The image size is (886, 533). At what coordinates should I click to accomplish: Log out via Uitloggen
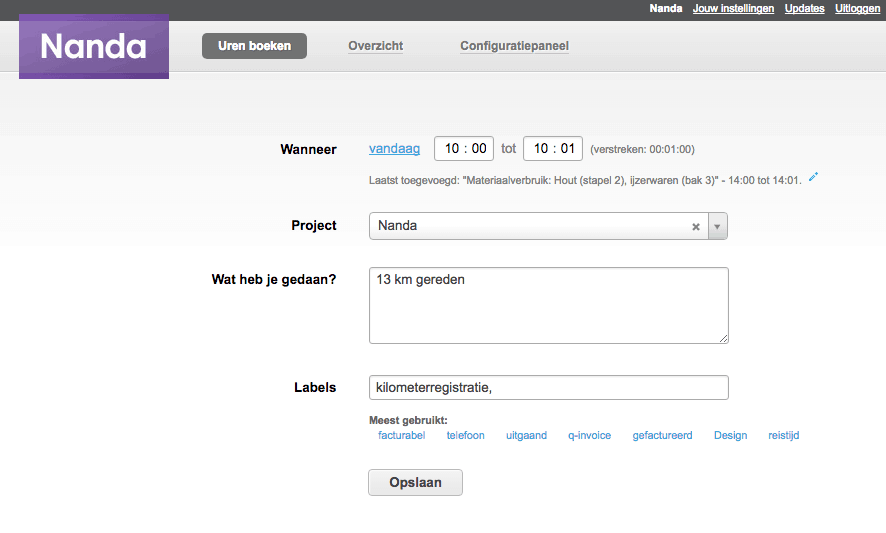pyautogui.click(x=858, y=8)
